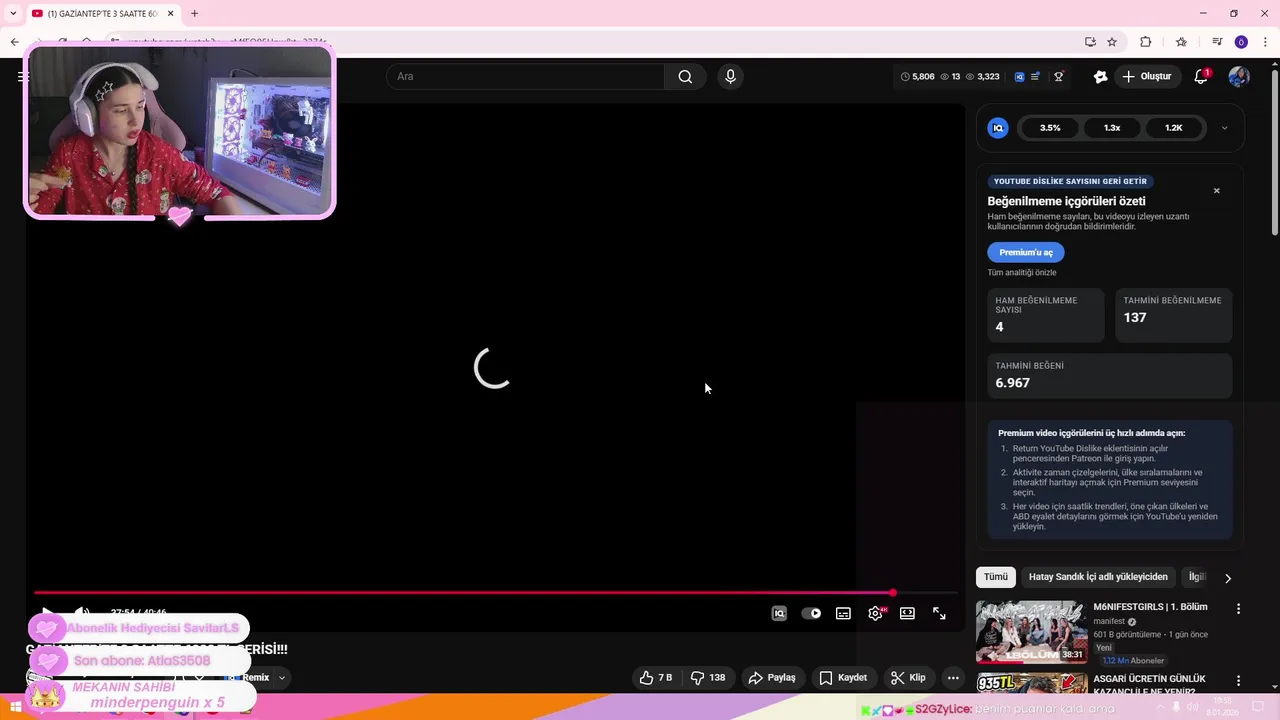This screenshot has height=720, width=1280.
Task: Open the Chrome extensions puzzle icon
Action: (x=1146, y=42)
